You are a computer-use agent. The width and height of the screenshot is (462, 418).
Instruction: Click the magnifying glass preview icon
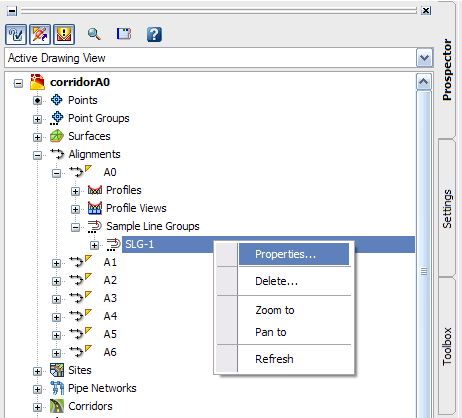click(x=94, y=34)
